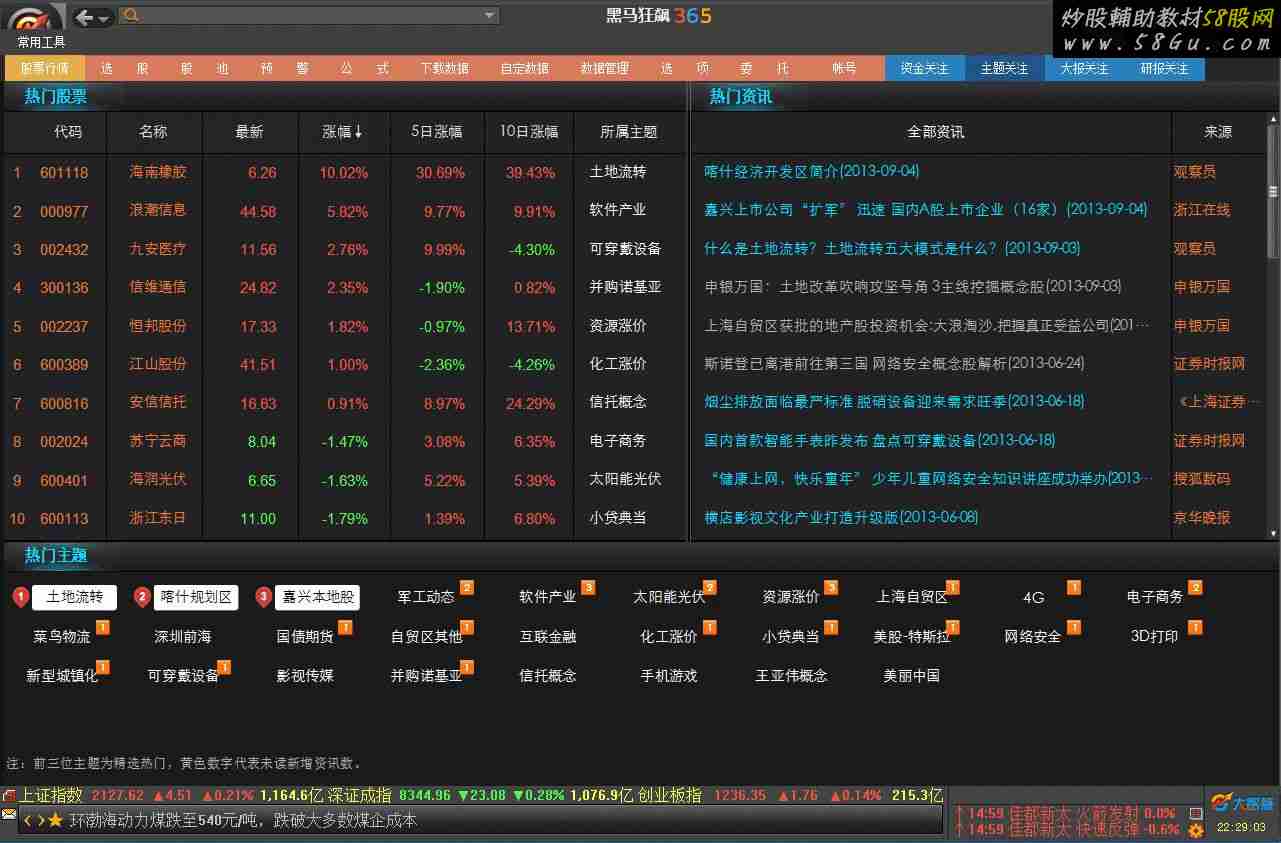
Task: Click the gear settings icon near alerts
Action: tap(1195, 830)
